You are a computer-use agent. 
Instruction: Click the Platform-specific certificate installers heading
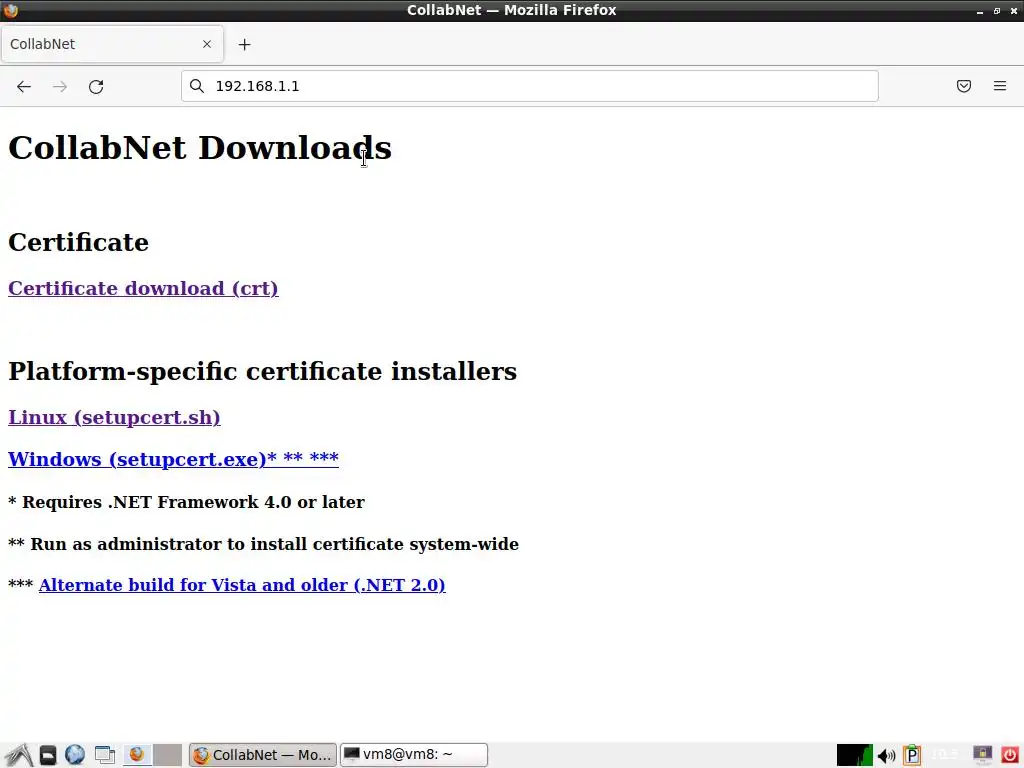coord(263,371)
